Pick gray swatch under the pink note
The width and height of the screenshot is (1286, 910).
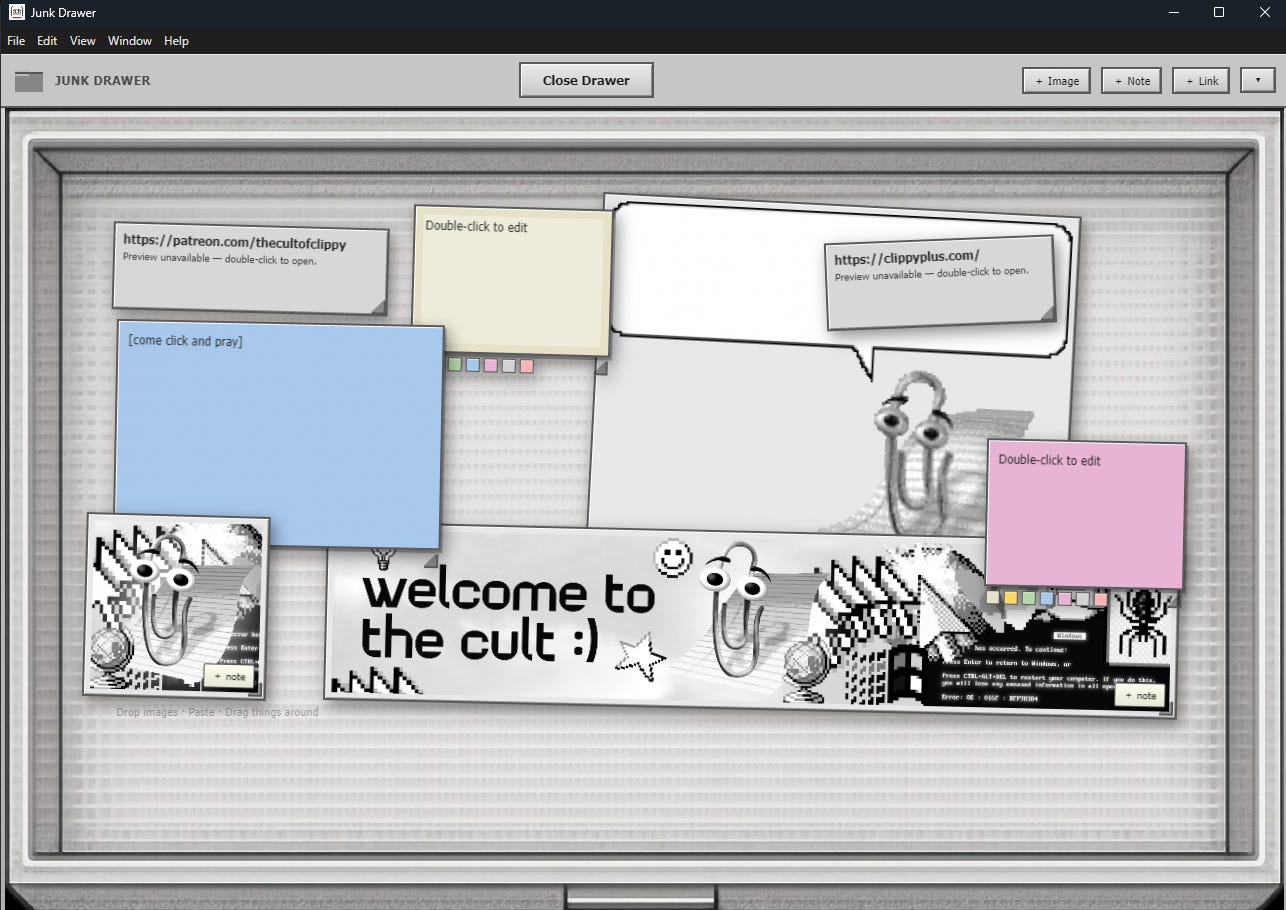[1083, 598]
